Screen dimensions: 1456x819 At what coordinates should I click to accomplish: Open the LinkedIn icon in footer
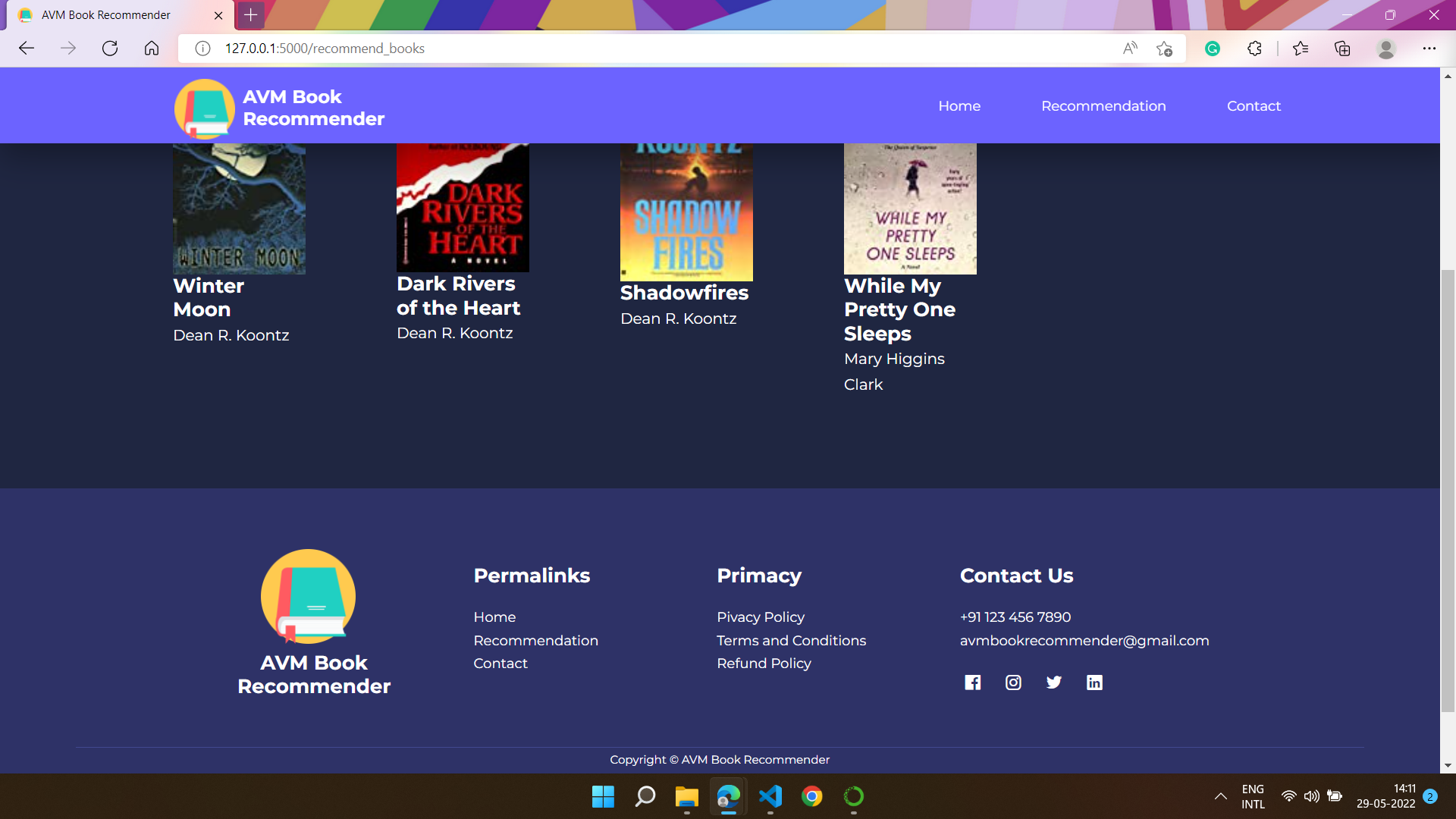click(1094, 682)
